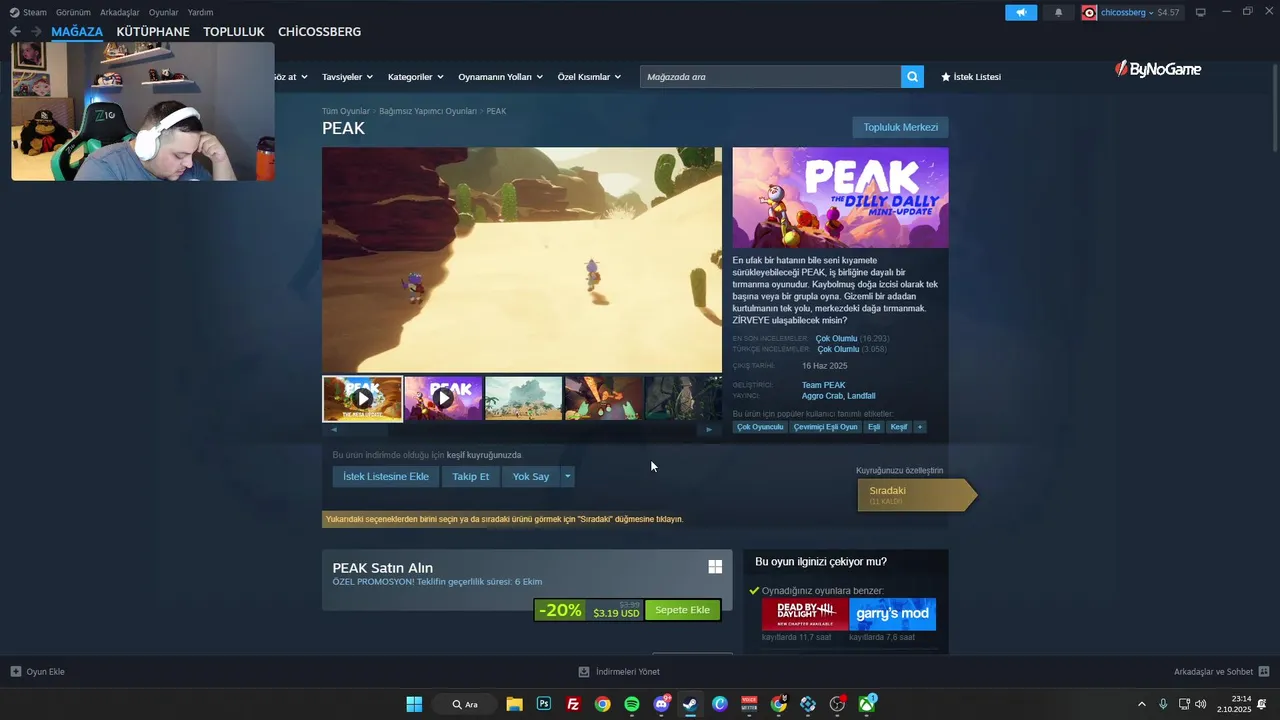Image resolution: width=1280 pixels, height=720 pixels.
Task: Open the Aggro Crab publisher link
Action: [x=822, y=396]
